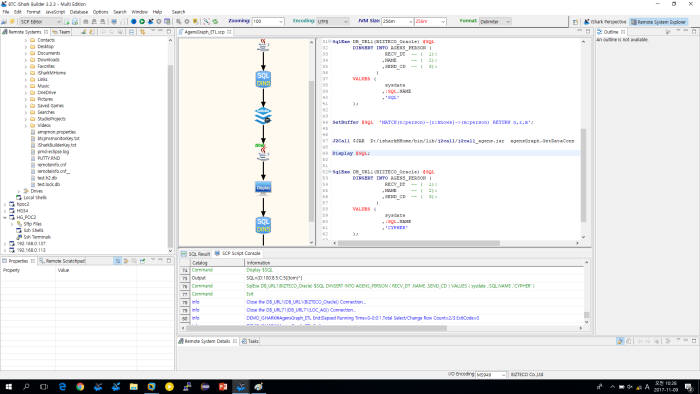The width and height of the screenshot is (700, 394).
Task: Click the Windows Start button
Action: pyautogui.click(x=8, y=387)
